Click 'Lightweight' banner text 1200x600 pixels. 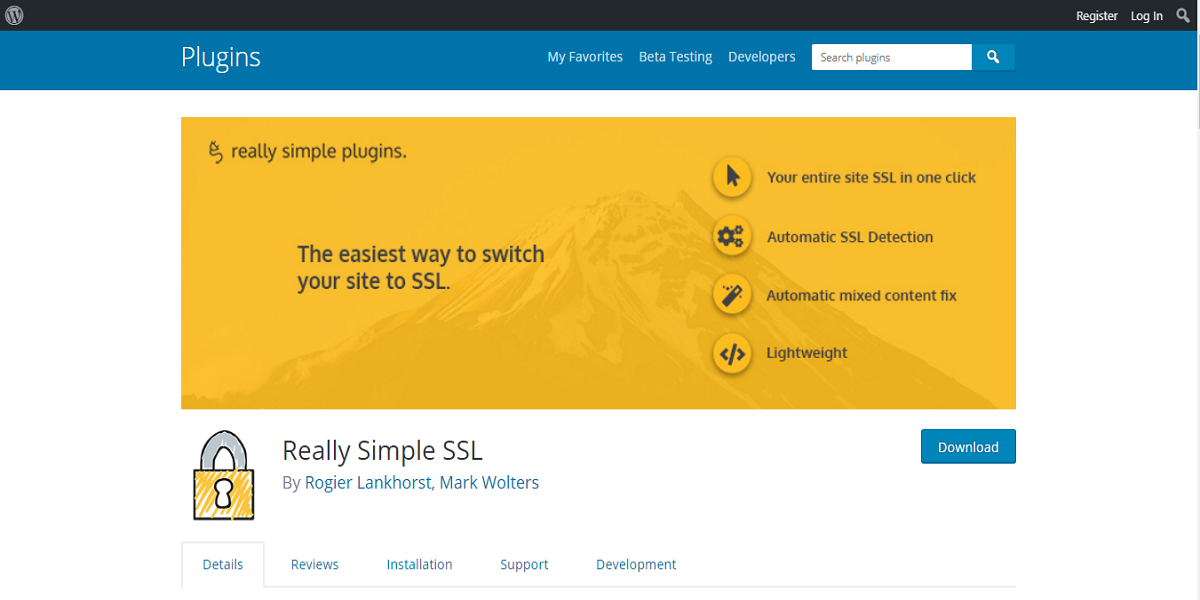(807, 353)
